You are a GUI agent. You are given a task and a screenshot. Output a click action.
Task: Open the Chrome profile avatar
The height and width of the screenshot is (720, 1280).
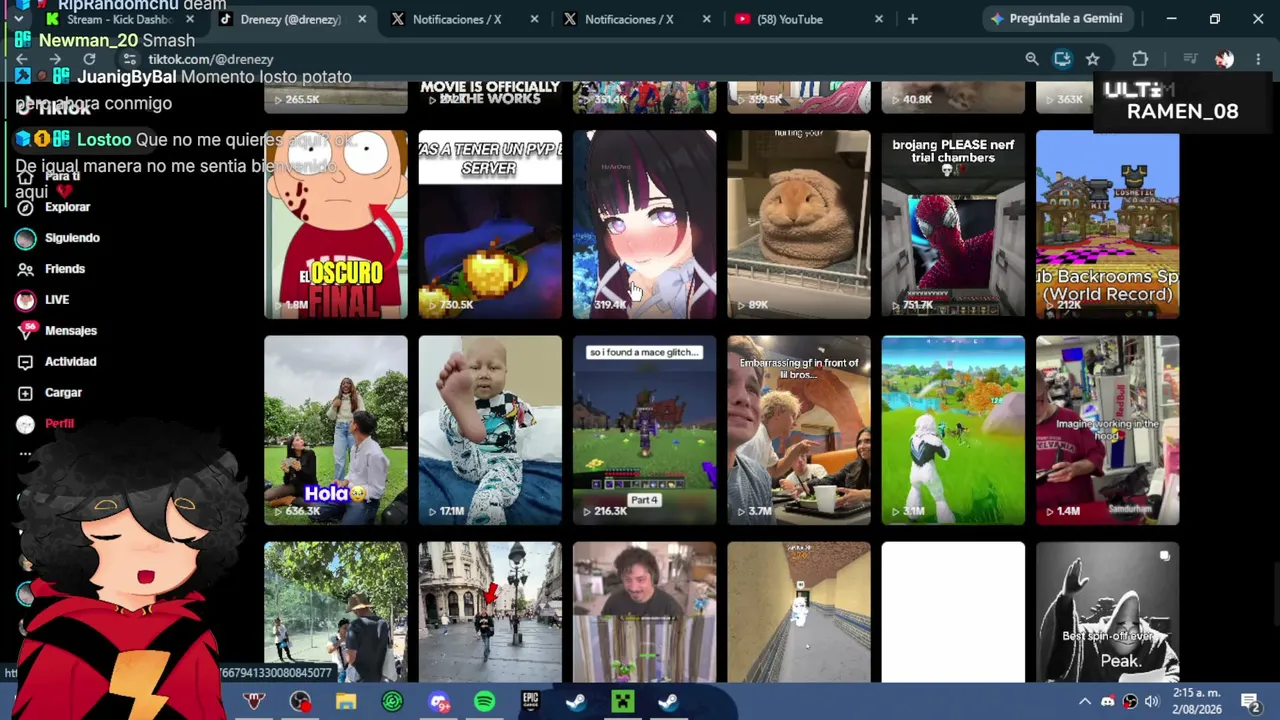pyautogui.click(x=1224, y=59)
